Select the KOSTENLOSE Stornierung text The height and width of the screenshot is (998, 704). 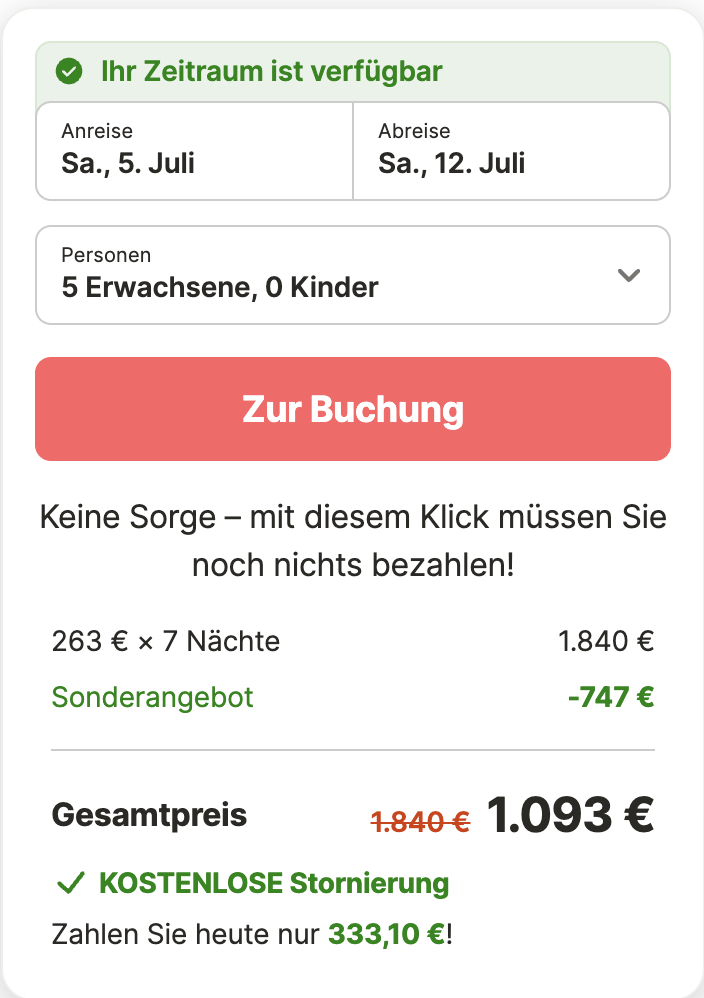pyautogui.click(x=274, y=883)
